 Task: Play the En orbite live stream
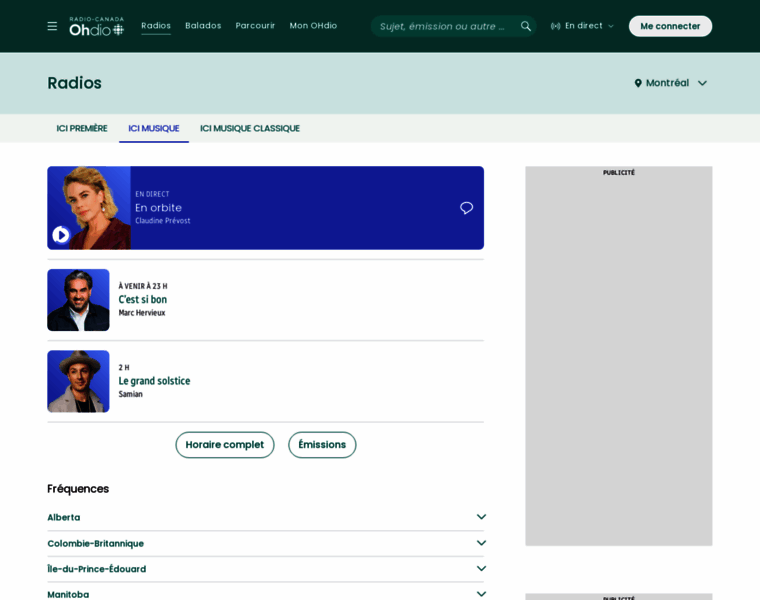click(61, 235)
